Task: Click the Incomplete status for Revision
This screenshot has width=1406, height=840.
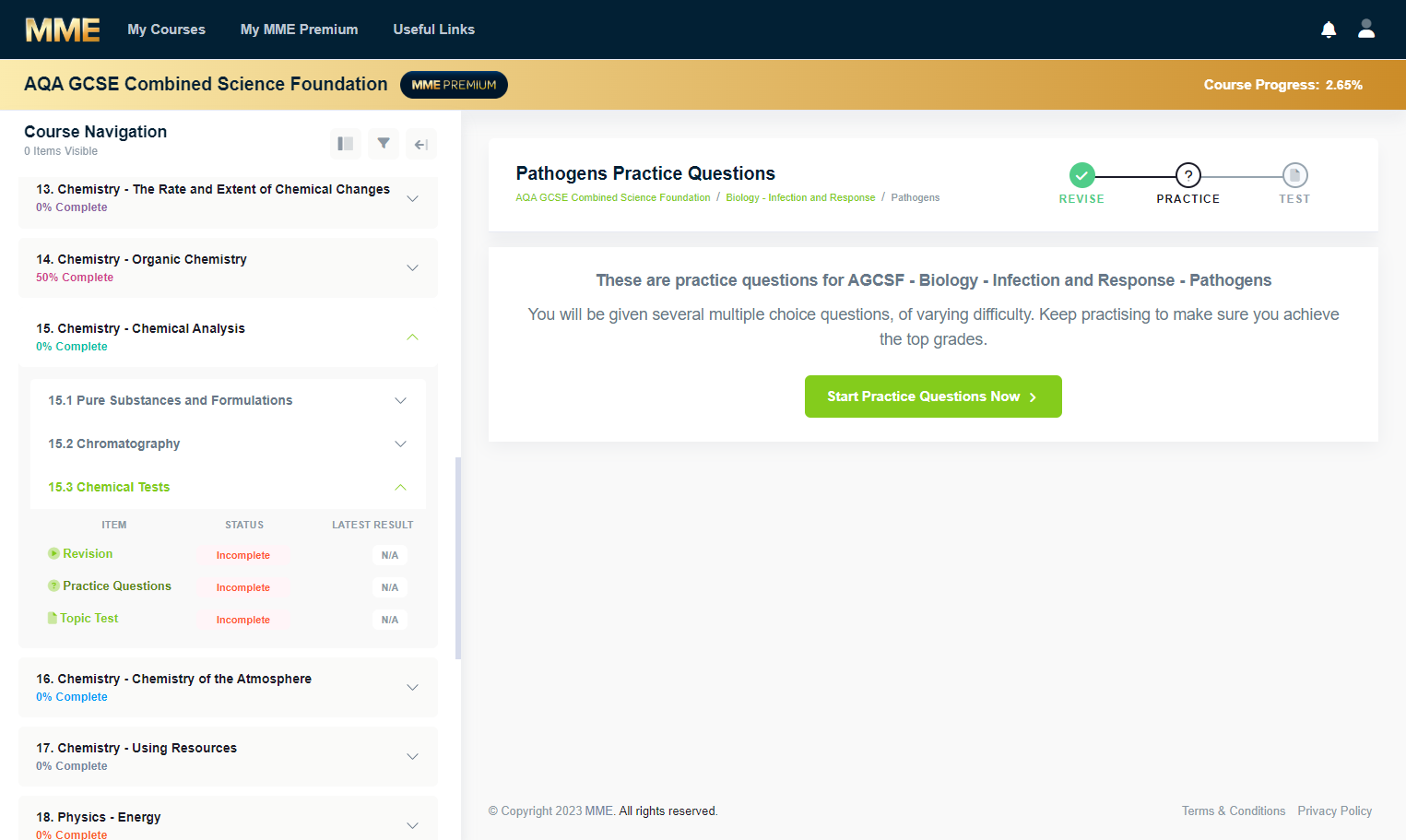Action: [x=243, y=555]
